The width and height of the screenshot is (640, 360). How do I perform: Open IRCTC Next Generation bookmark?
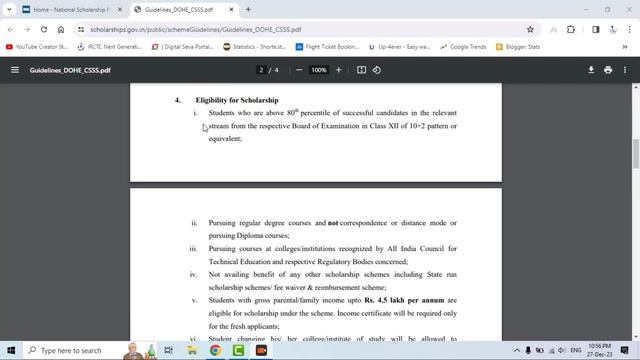pyautogui.click(x=109, y=47)
